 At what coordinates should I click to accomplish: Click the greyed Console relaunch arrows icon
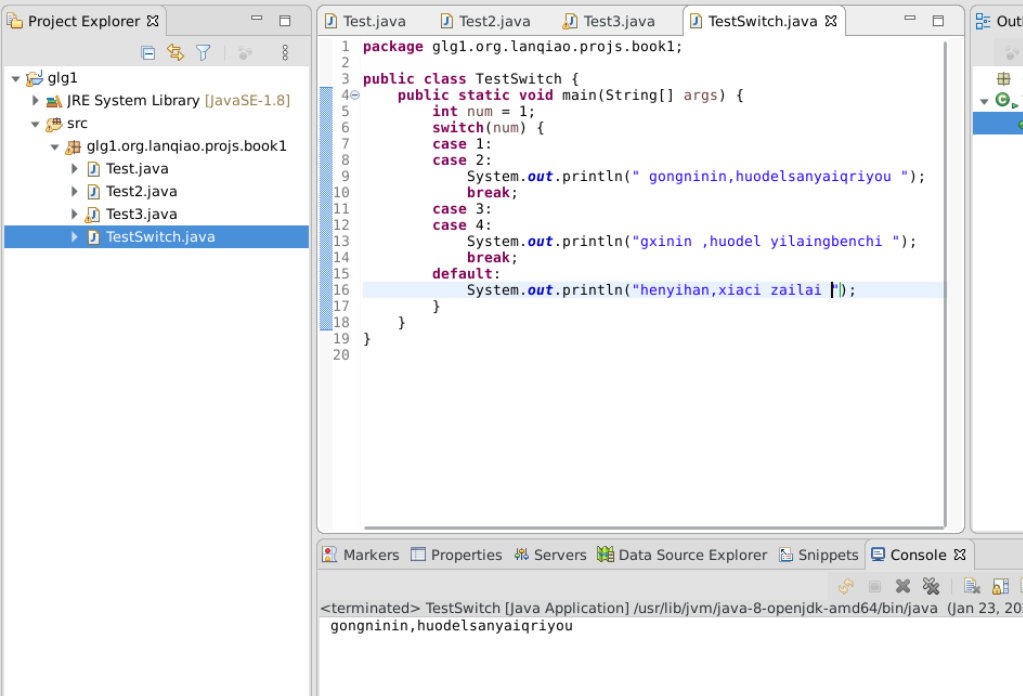846,586
